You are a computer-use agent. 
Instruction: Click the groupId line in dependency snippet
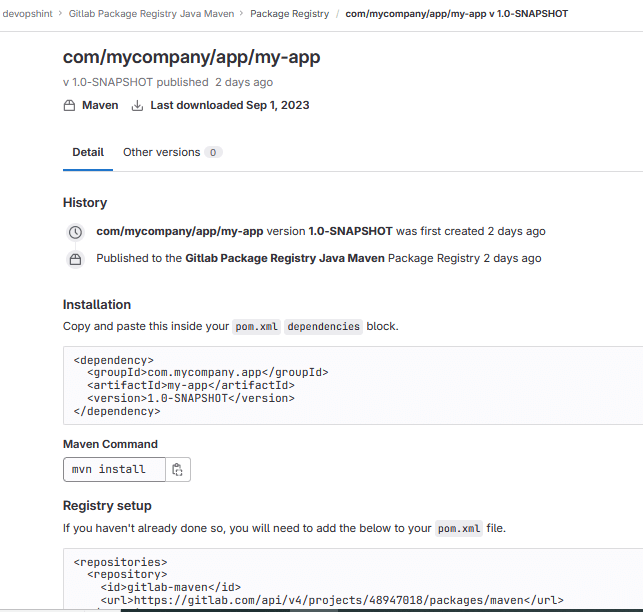207,372
